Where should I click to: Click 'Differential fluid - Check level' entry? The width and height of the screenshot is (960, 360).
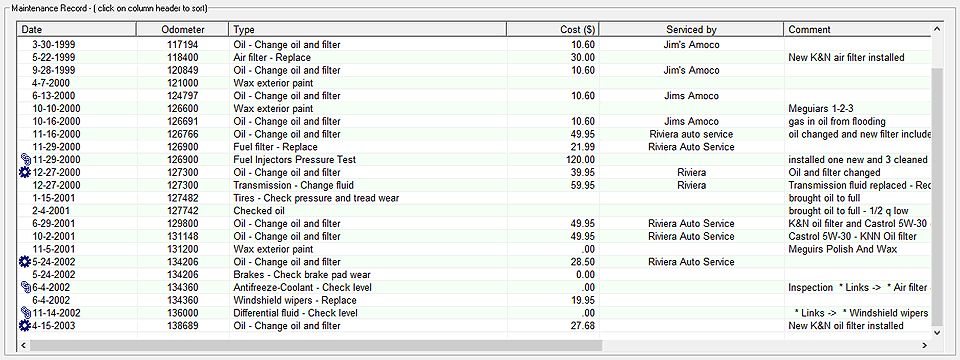pyautogui.click(x=296, y=313)
